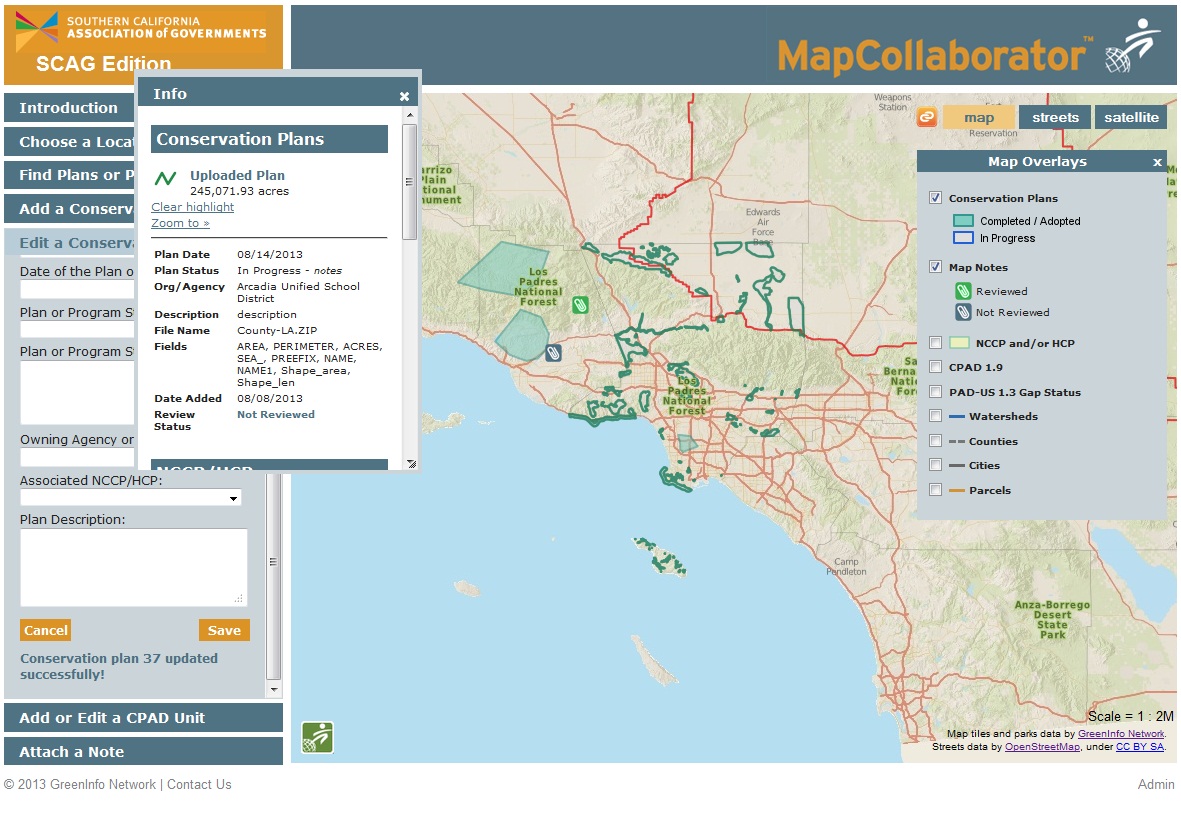1181x813 pixels.
Task: Click the Completed / Adopted teal swatch
Action: click(x=963, y=221)
